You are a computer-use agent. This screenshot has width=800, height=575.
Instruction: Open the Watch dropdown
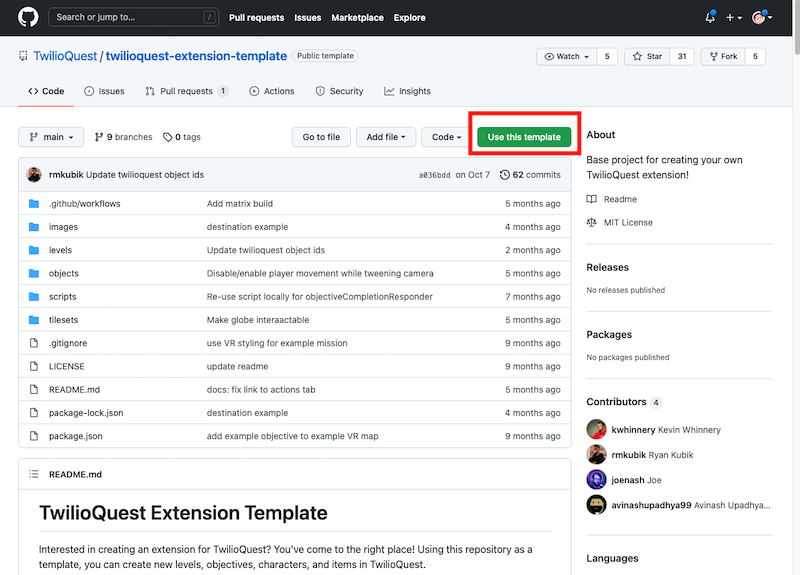click(567, 56)
